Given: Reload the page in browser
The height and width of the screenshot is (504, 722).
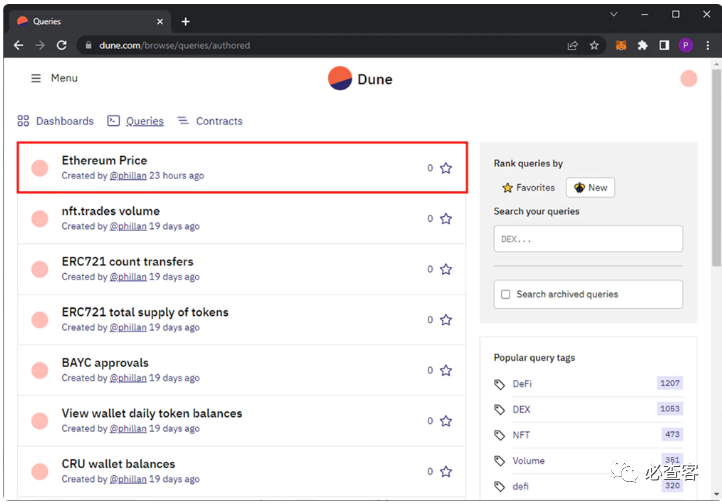Looking at the screenshot, I should tap(62, 45).
